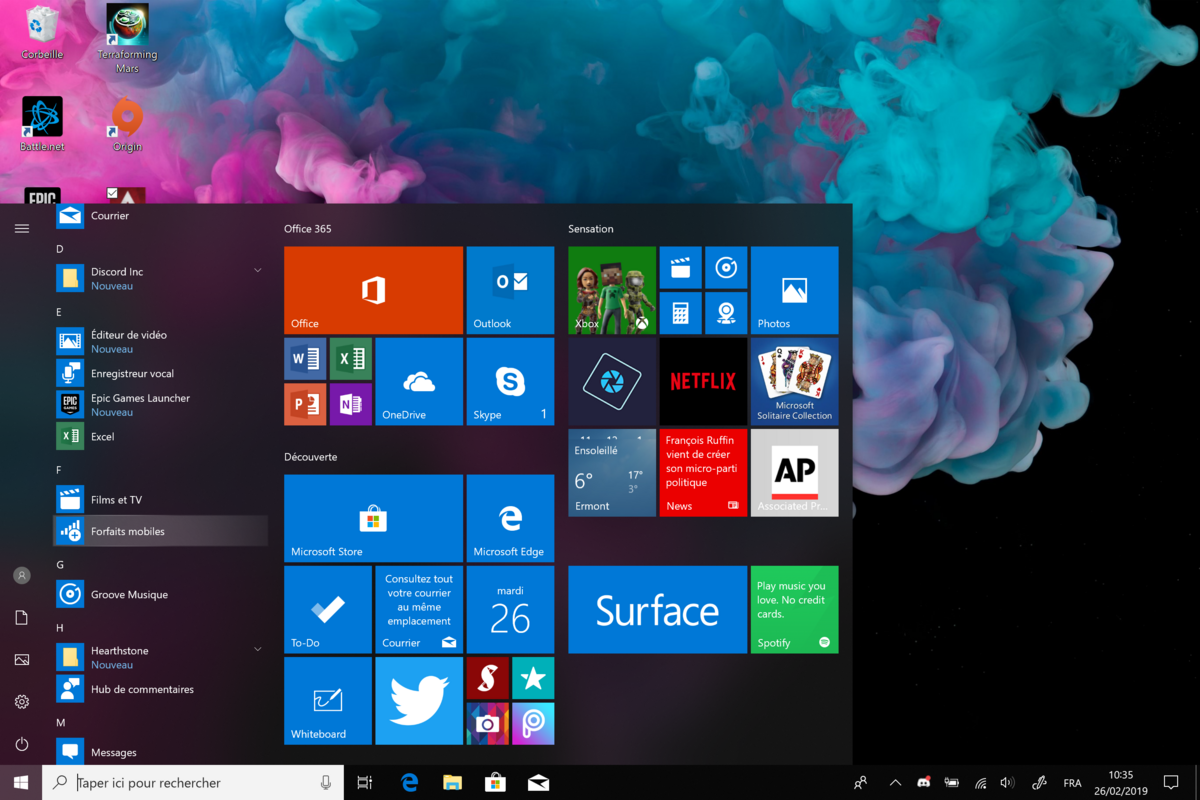
Task: Click the Office 365 group heading
Action: click(307, 229)
